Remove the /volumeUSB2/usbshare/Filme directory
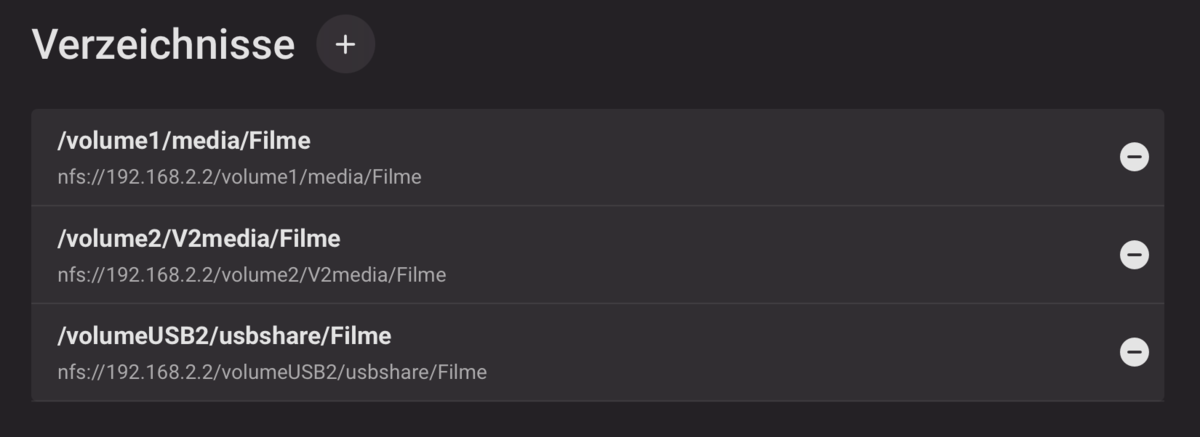This screenshot has height=437, width=1200. pos(1134,352)
